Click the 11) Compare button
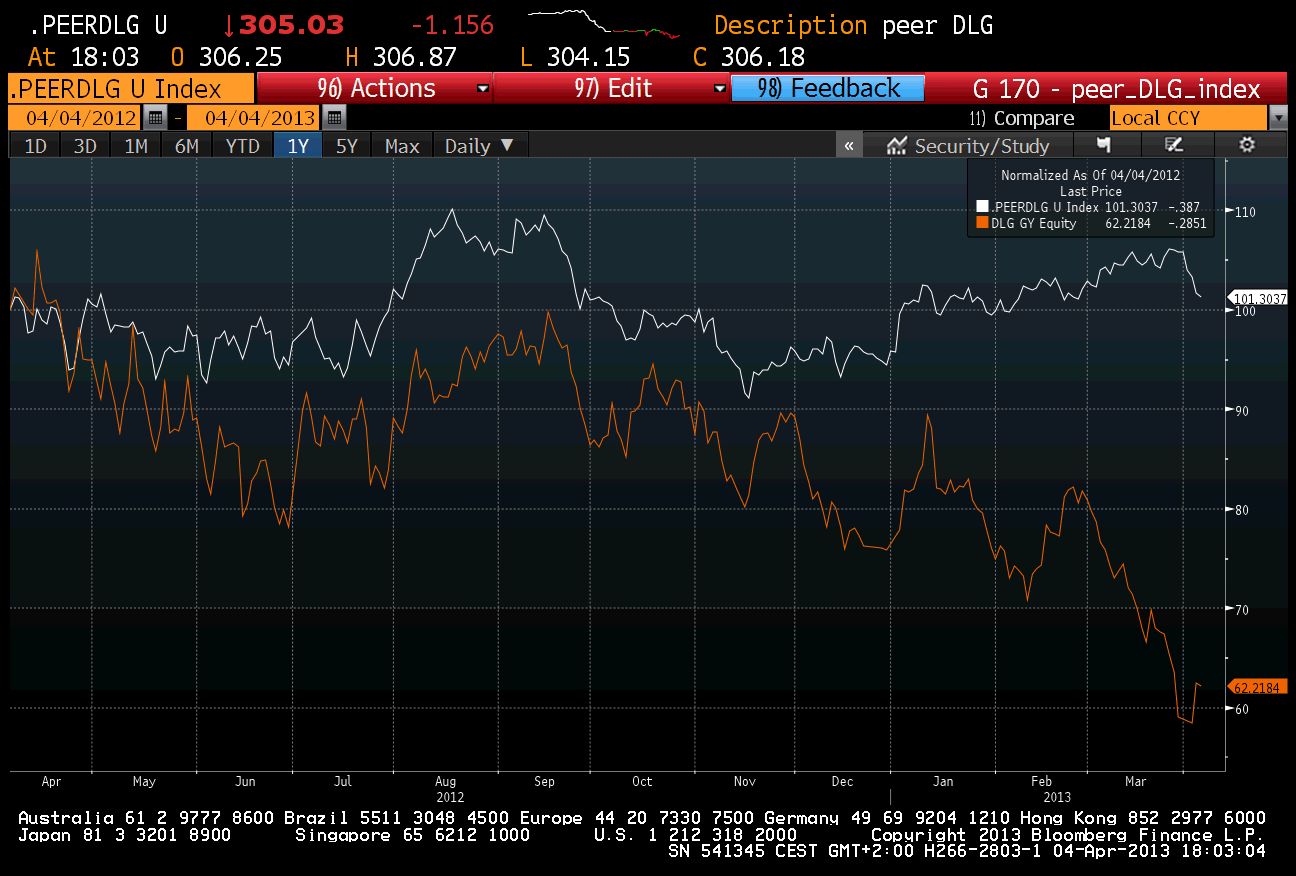The image size is (1296, 876). tap(1021, 118)
